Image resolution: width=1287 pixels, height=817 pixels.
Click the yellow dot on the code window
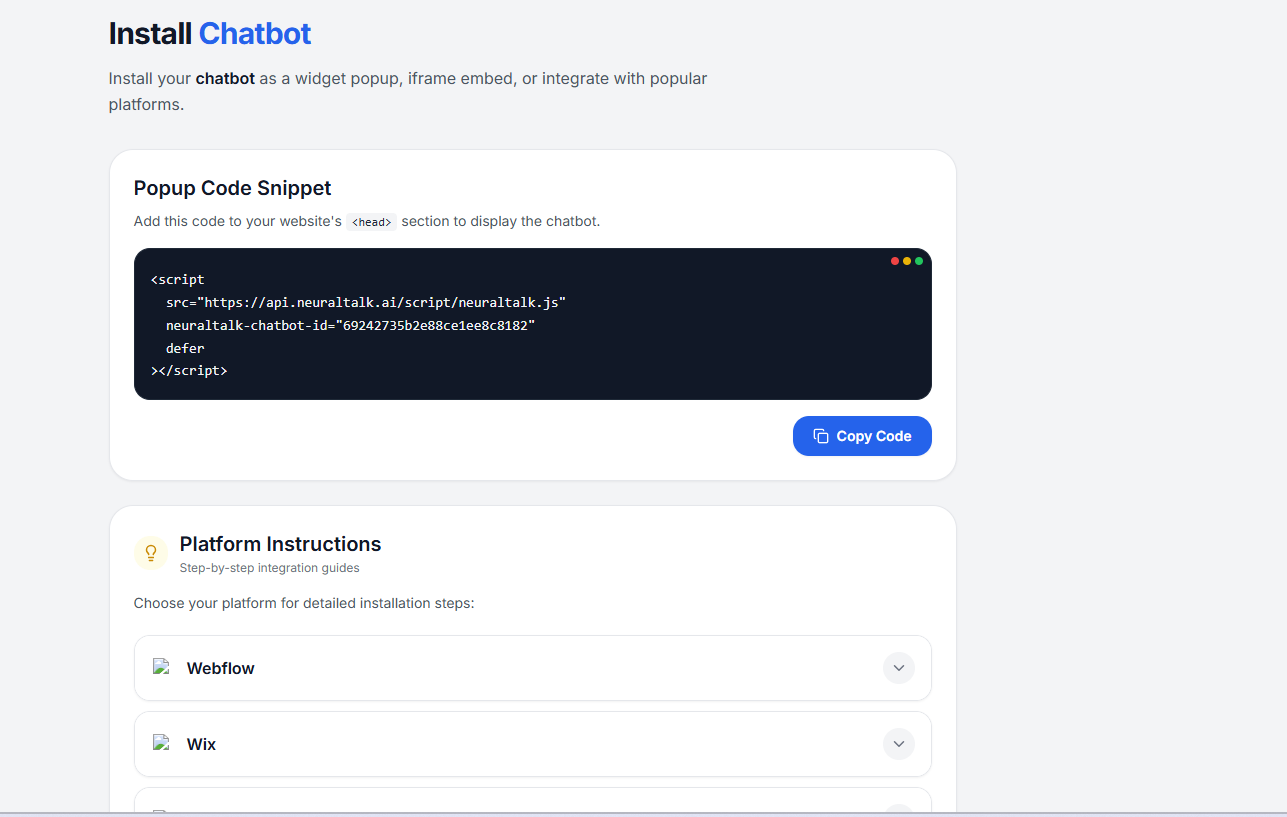pos(907,260)
